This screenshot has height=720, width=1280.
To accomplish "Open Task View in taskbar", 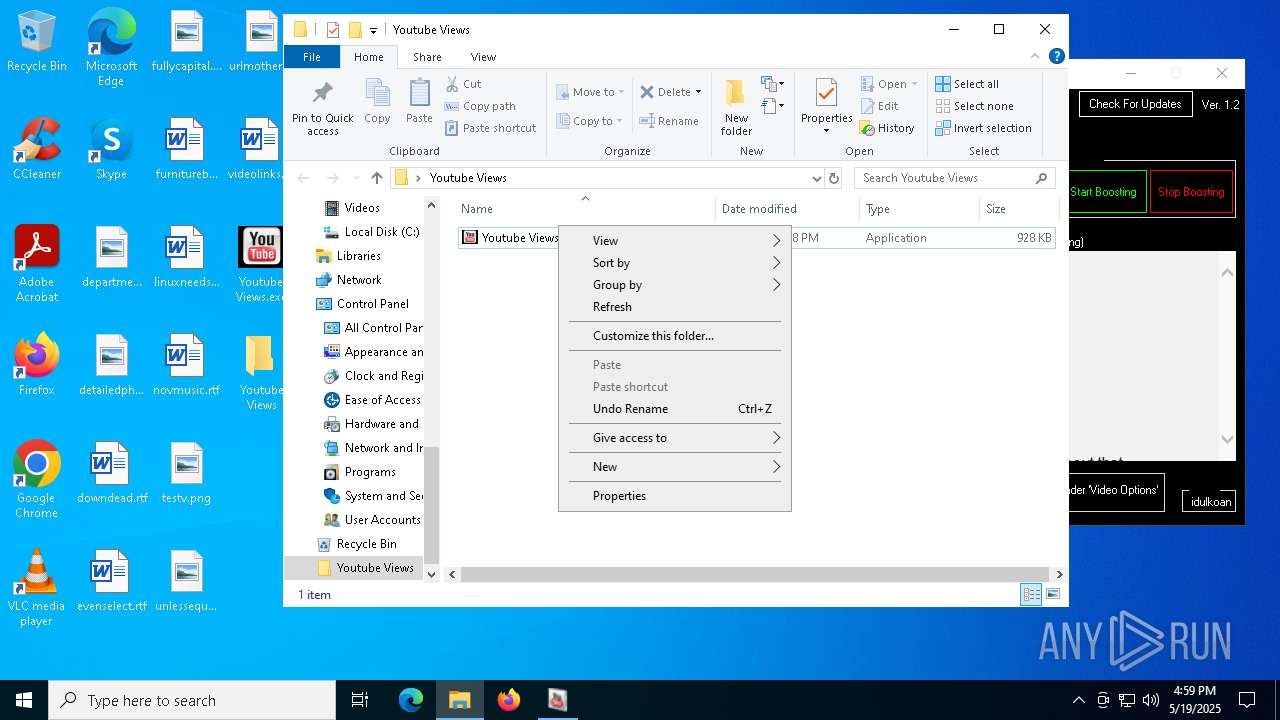I will click(360, 700).
